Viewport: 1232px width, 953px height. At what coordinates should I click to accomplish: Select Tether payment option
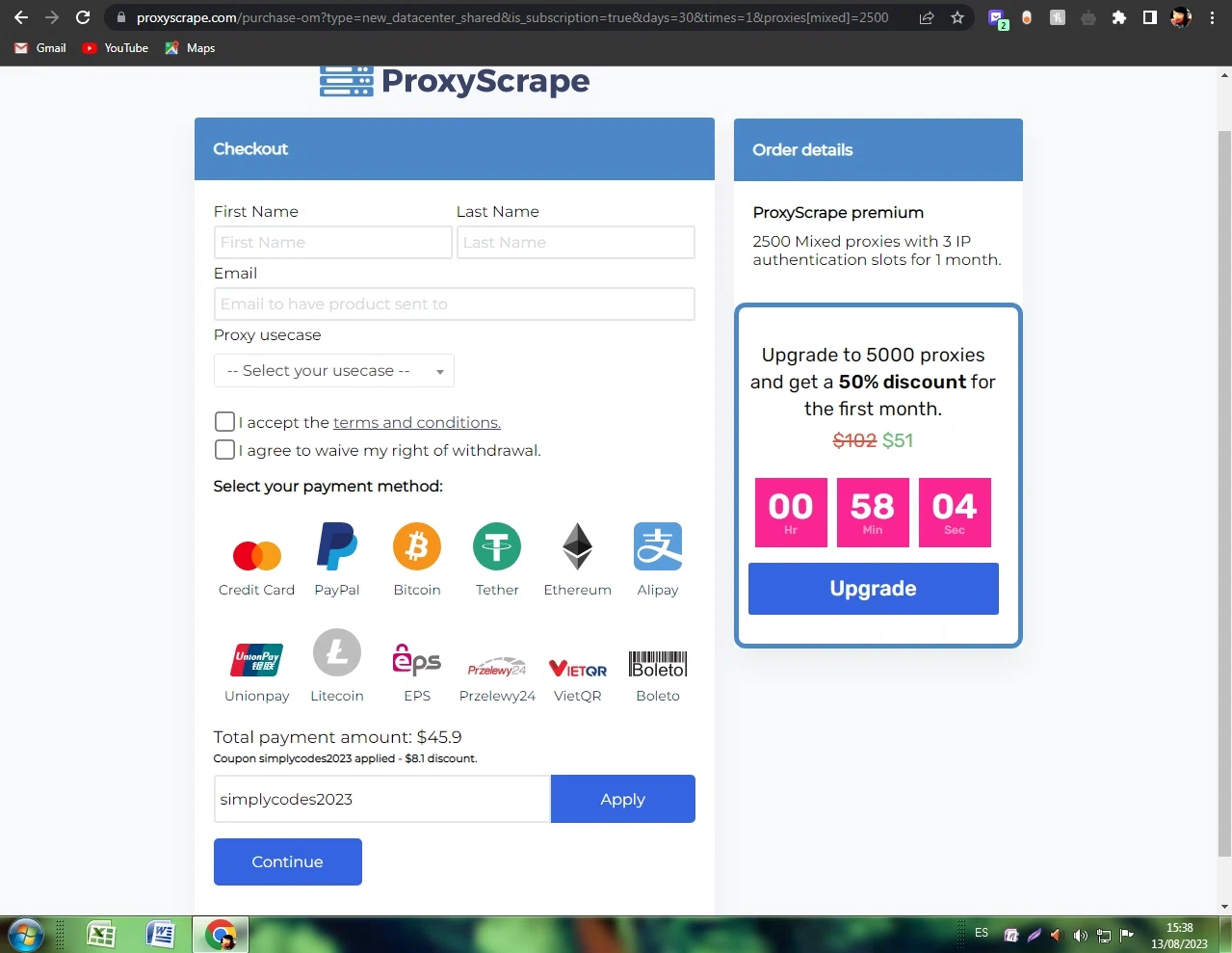pyautogui.click(x=497, y=546)
